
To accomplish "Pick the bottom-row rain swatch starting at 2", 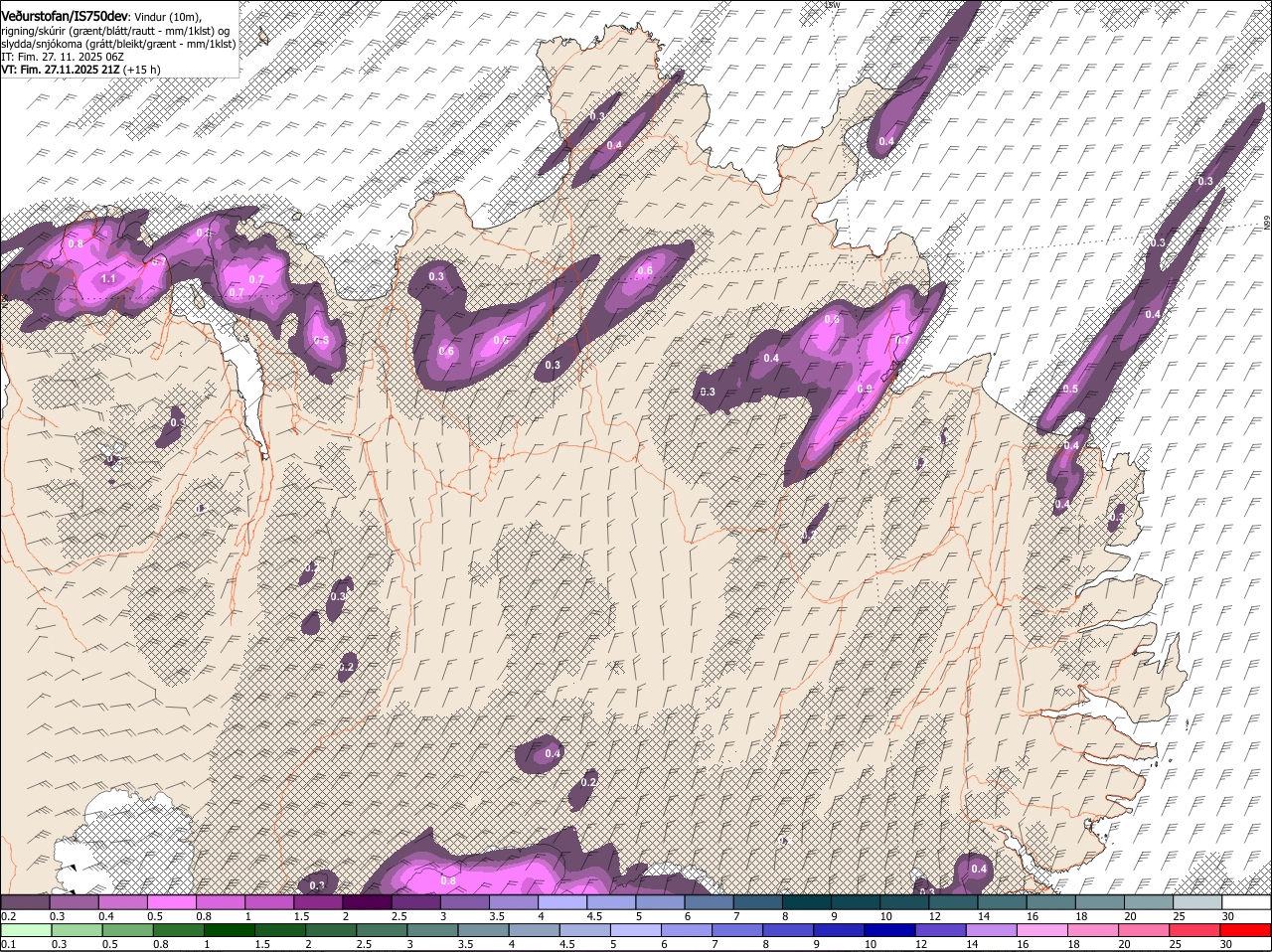I will (x=331, y=930).
